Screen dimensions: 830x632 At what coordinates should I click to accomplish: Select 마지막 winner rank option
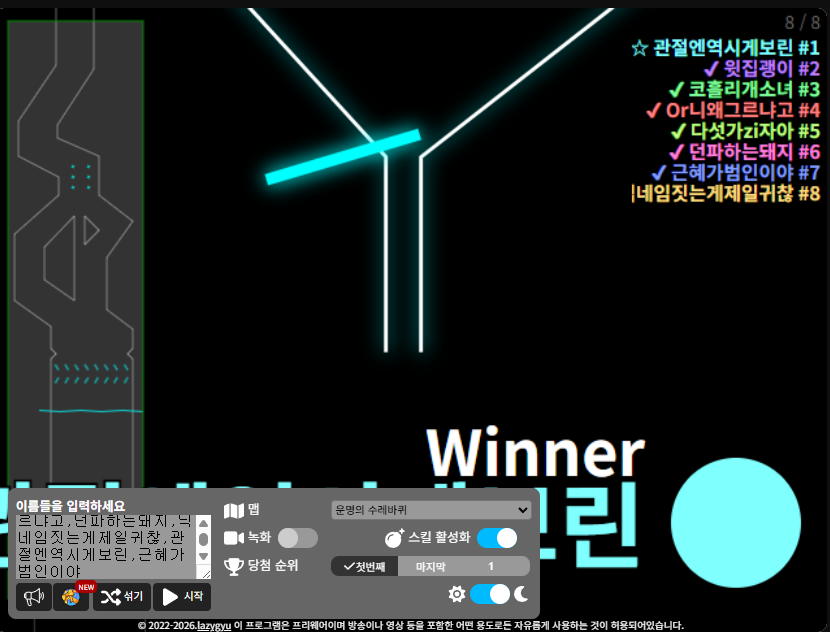click(430, 566)
